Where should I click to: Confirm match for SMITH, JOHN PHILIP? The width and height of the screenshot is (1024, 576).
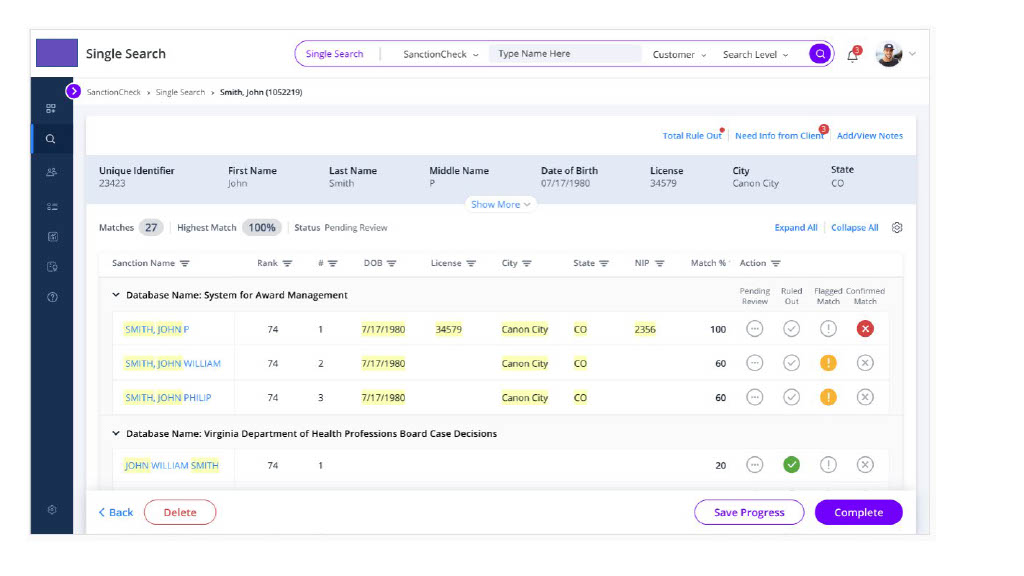[x=865, y=397]
